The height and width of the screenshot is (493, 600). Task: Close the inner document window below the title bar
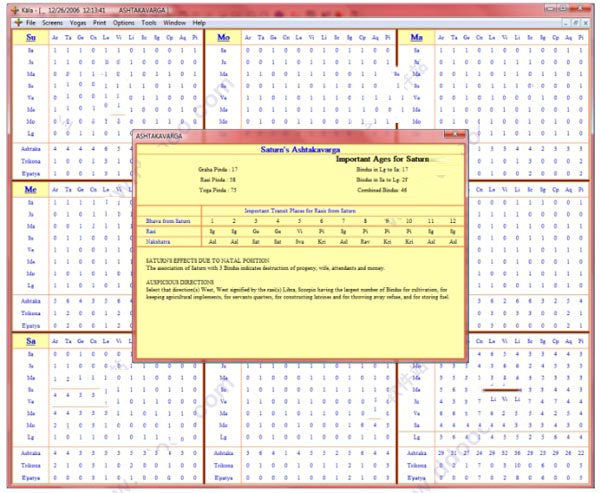point(585,23)
